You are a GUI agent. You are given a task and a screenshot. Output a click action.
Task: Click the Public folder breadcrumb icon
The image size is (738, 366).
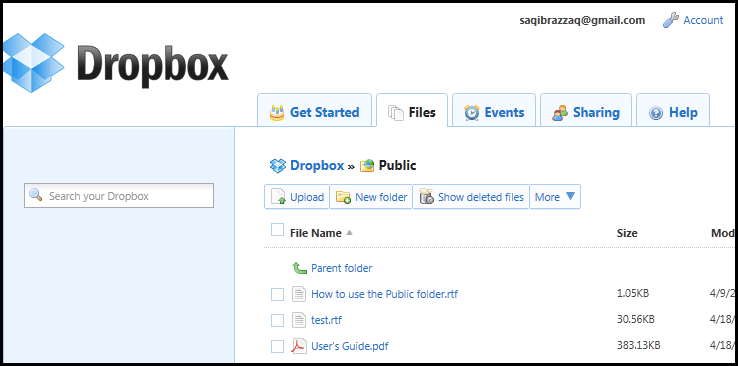pos(367,166)
